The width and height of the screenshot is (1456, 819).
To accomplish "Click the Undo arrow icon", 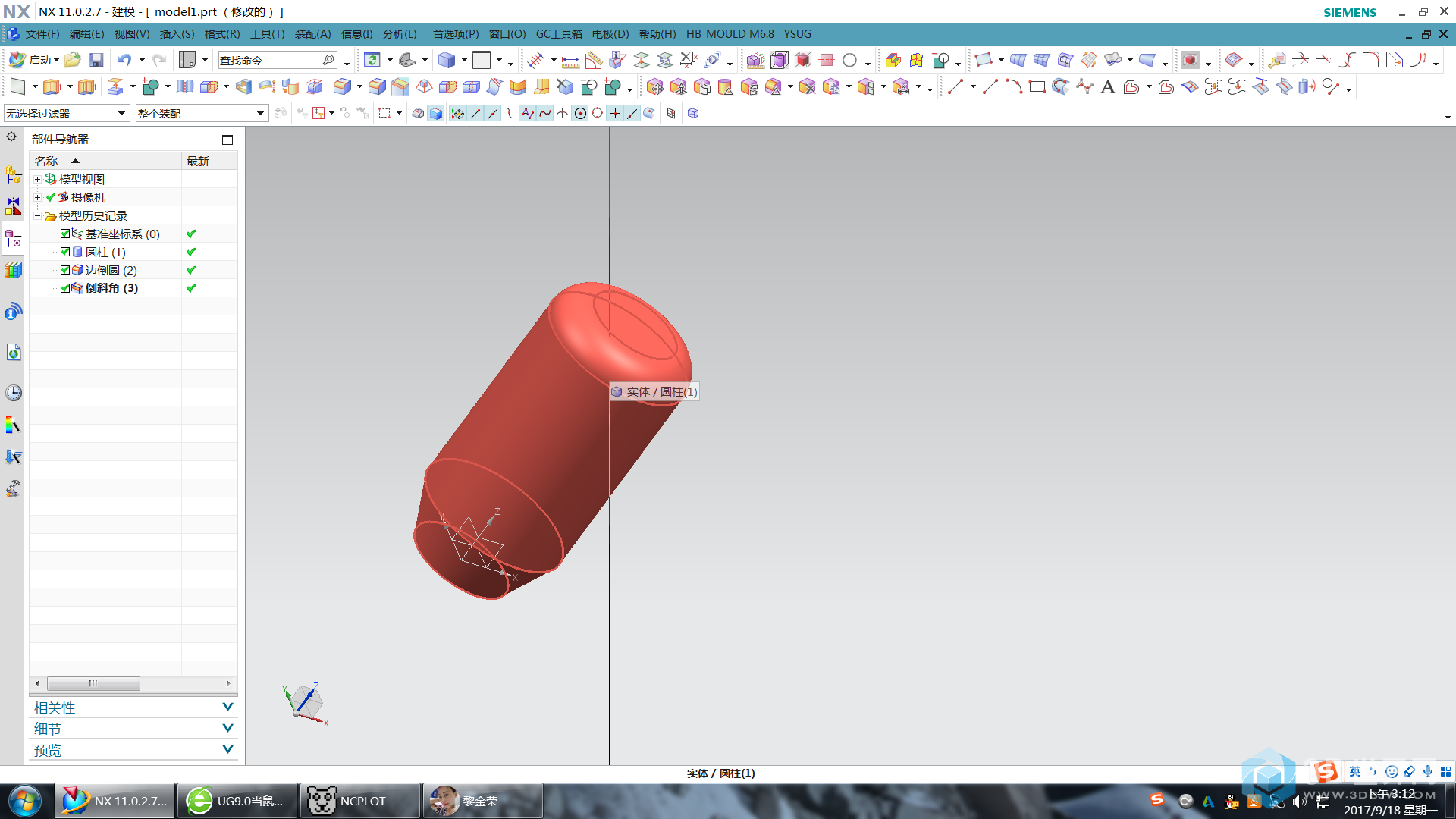I will 124,60.
